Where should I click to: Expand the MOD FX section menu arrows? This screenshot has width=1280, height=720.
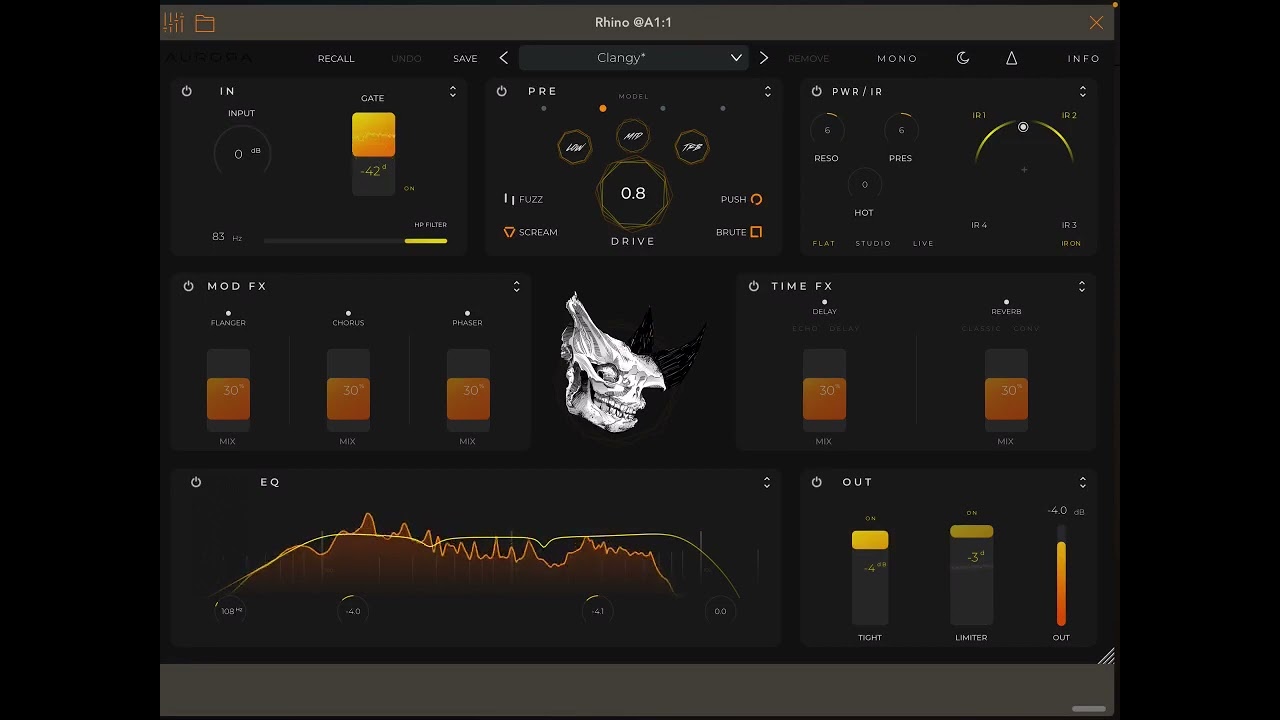click(x=517, y=286)
